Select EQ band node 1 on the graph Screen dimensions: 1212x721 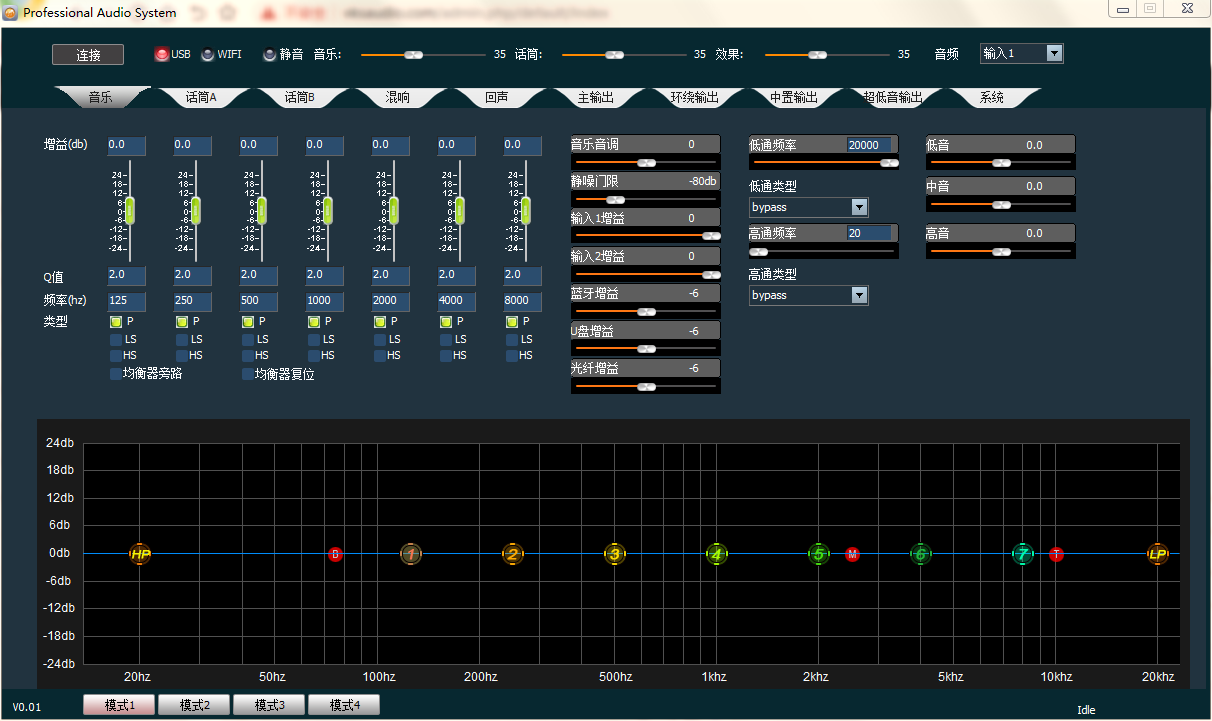click(411, 554)
